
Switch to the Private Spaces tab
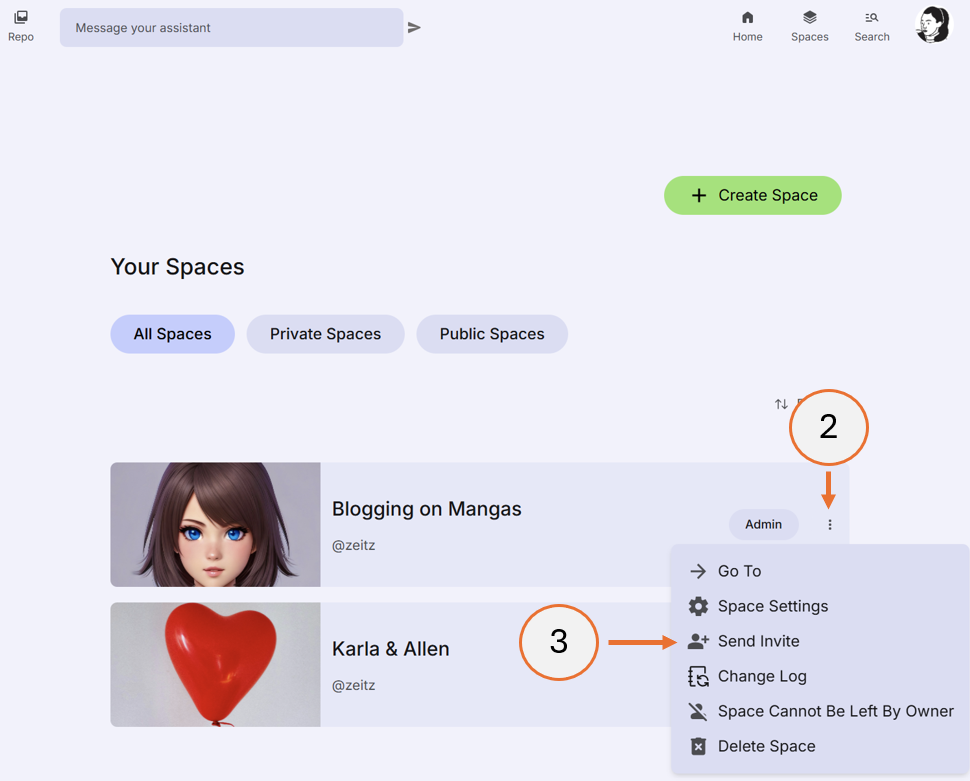(325, 333)
